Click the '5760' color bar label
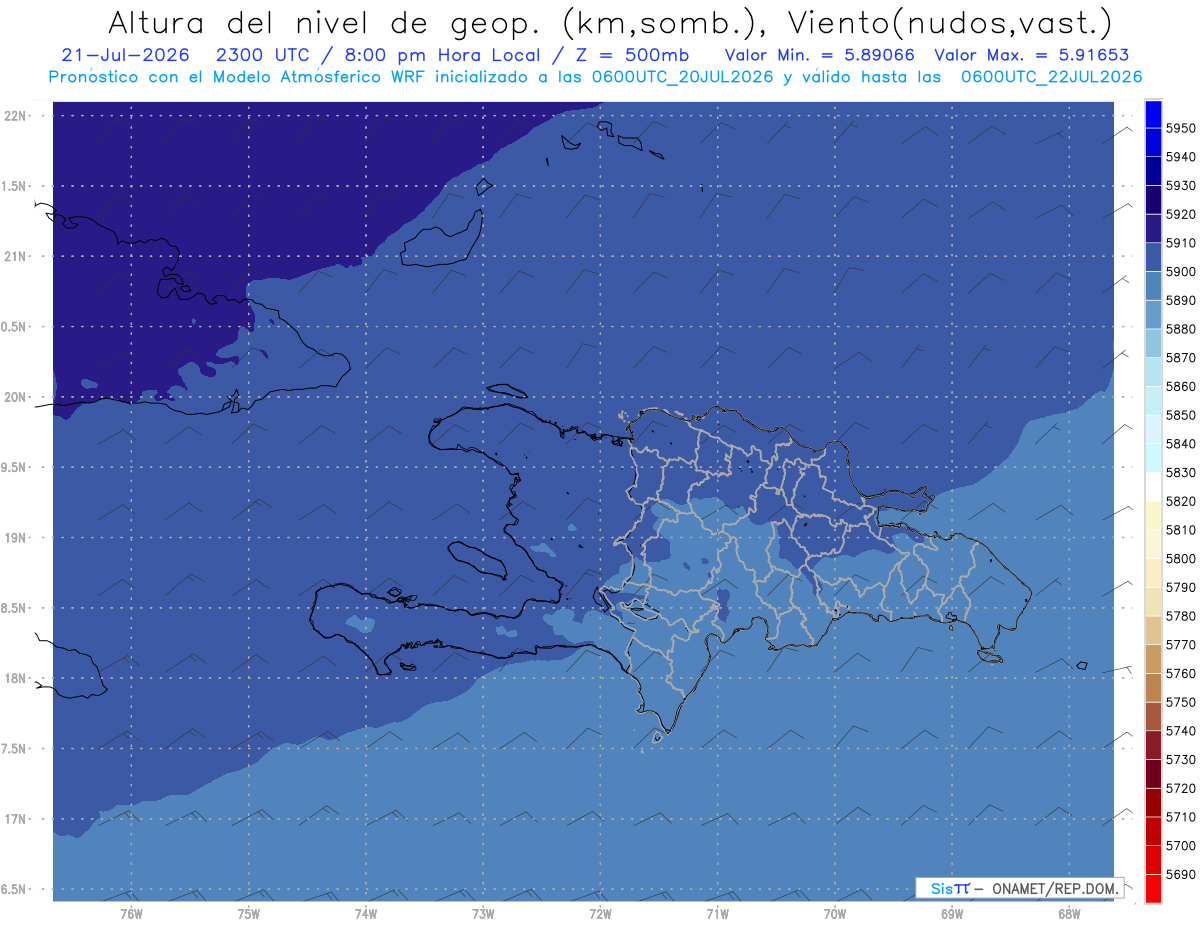This screenshot has height=927, width=1200. [x=1180, y=673]
